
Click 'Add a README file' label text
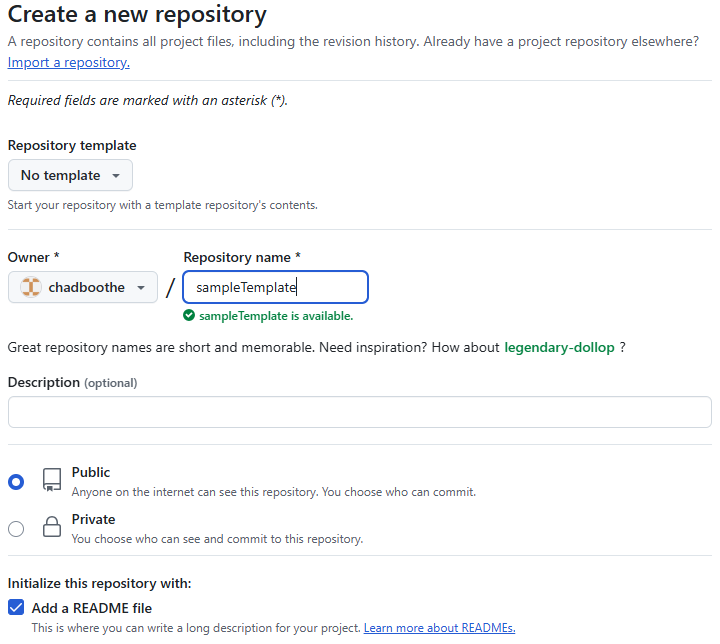[x=92, y=608]
